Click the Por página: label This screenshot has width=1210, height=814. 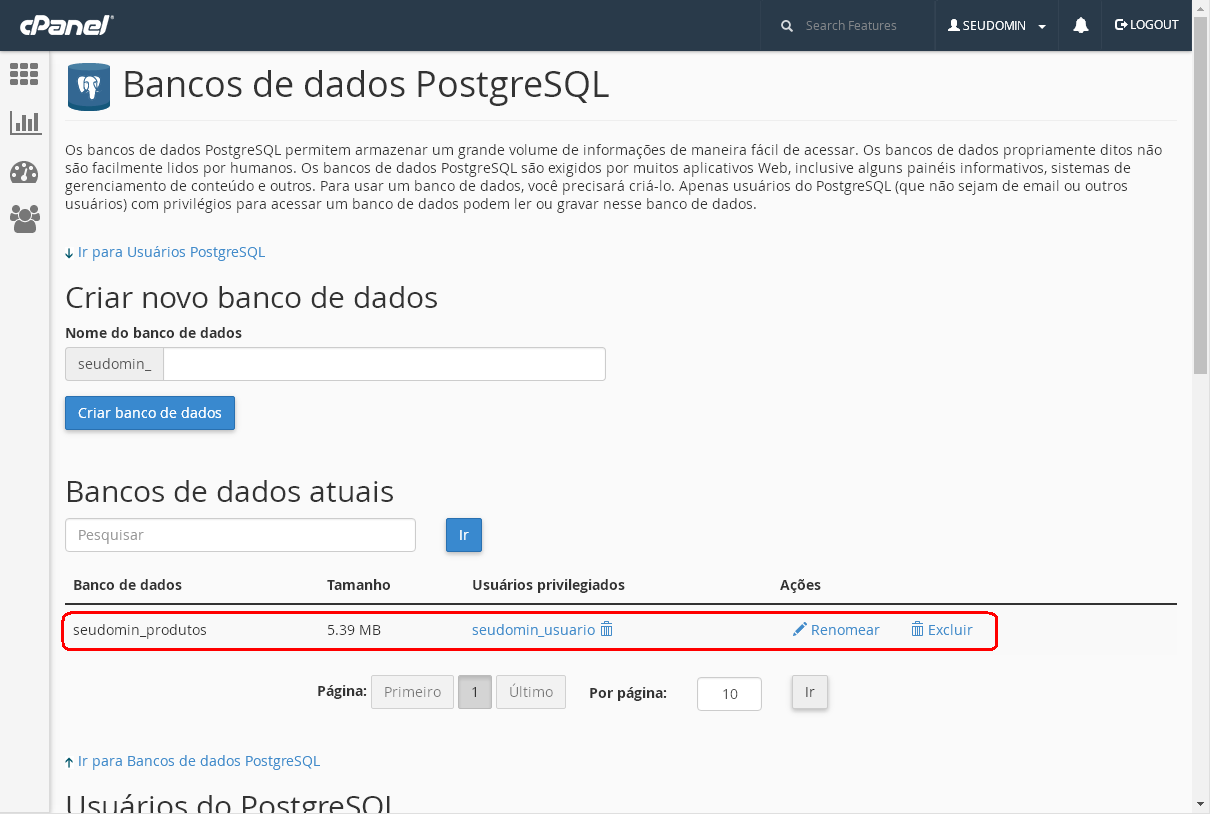click(x=628, y=693)
